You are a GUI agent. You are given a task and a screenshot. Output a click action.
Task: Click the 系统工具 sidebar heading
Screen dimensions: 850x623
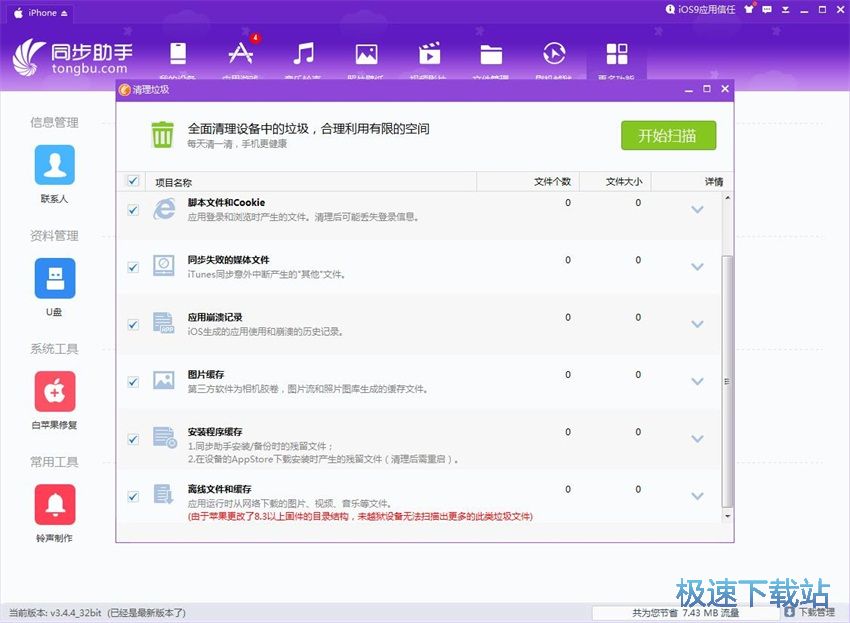pyautogui.click(x=54, y=349)
